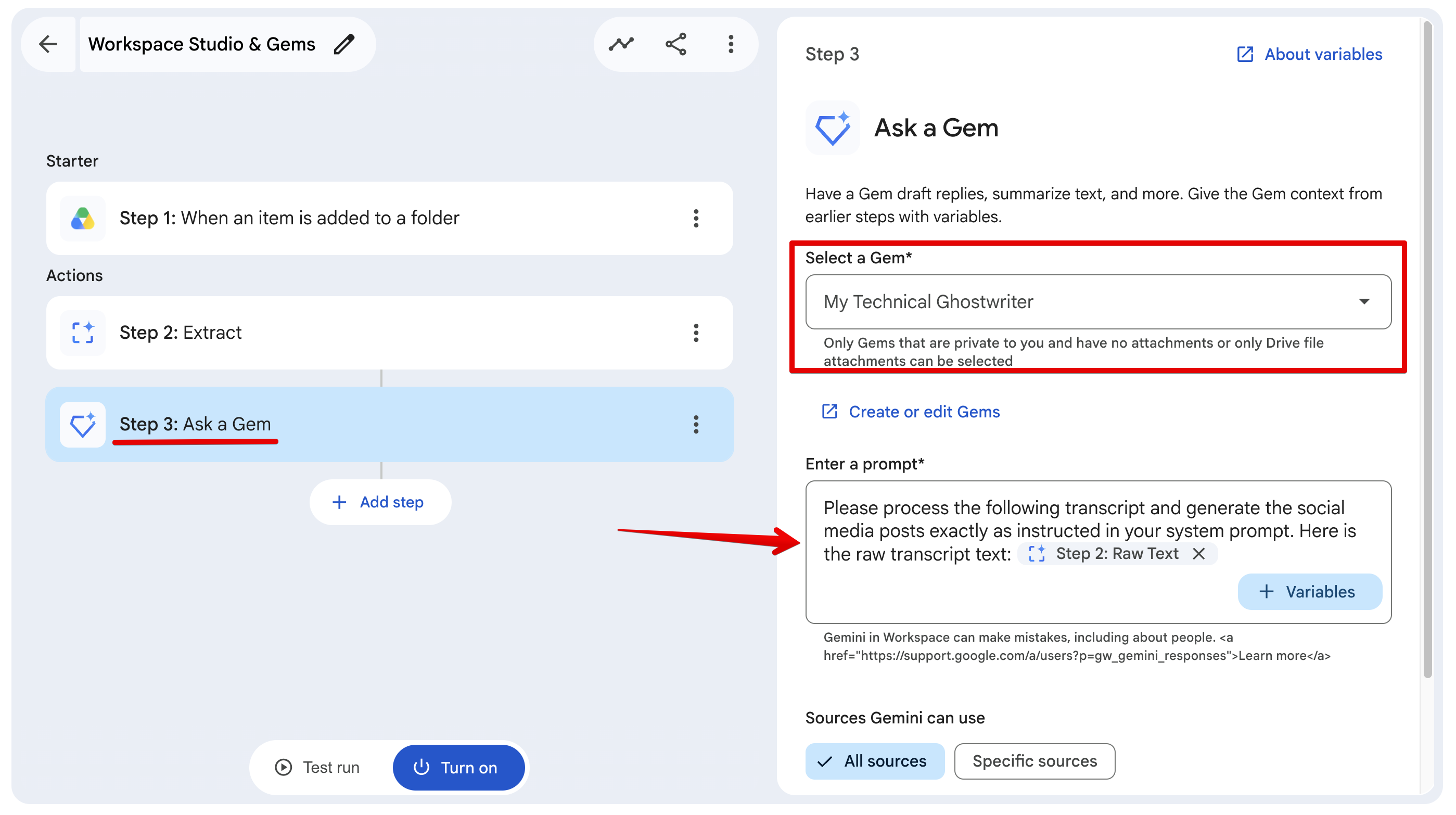Edit flow name with the pencil icon
1456x815 pixels.
[x=343, y=44]
